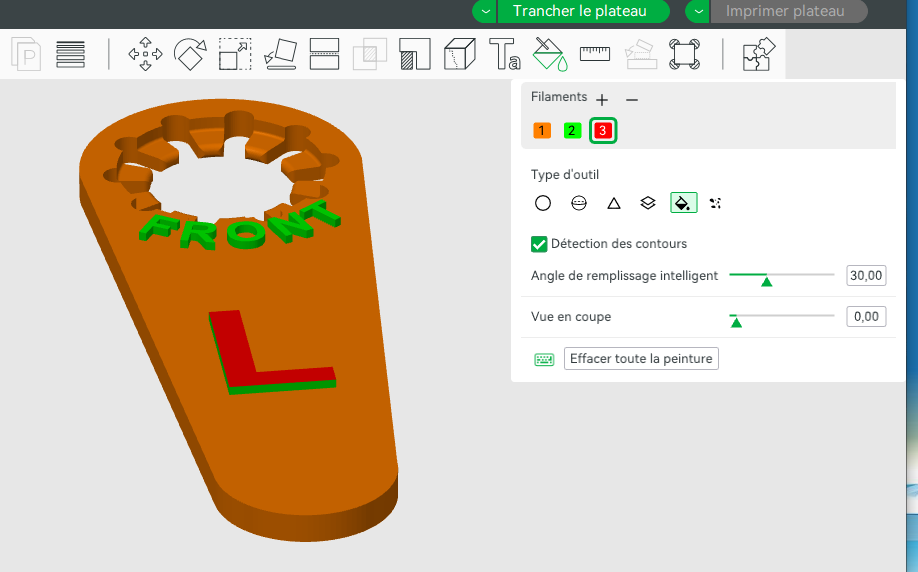The height and width of the screenshot is (572, 918).
Task: Open the Assembly view puzzle icon
Action: click(759, 54)
